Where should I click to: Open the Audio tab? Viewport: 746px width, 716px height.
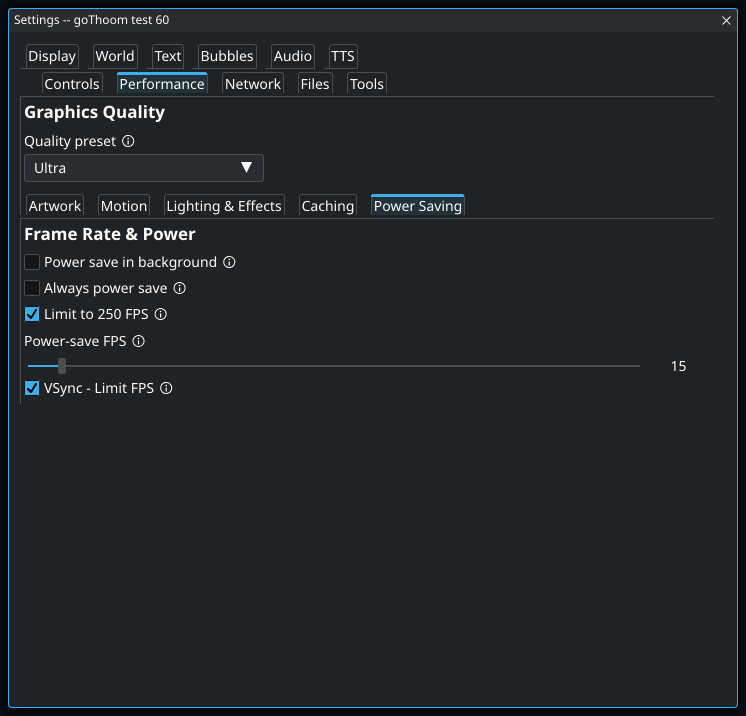click(293, 56)
